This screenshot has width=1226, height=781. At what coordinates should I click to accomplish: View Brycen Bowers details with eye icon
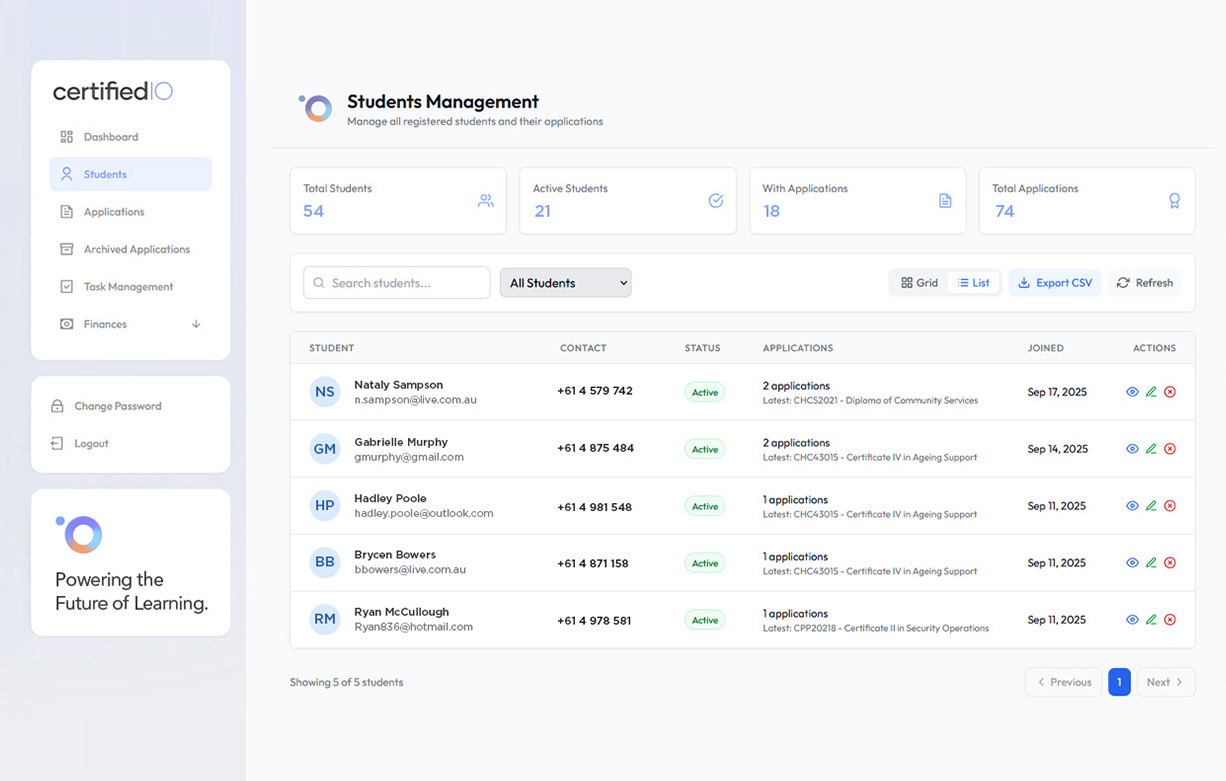[x=1132, y=563]
